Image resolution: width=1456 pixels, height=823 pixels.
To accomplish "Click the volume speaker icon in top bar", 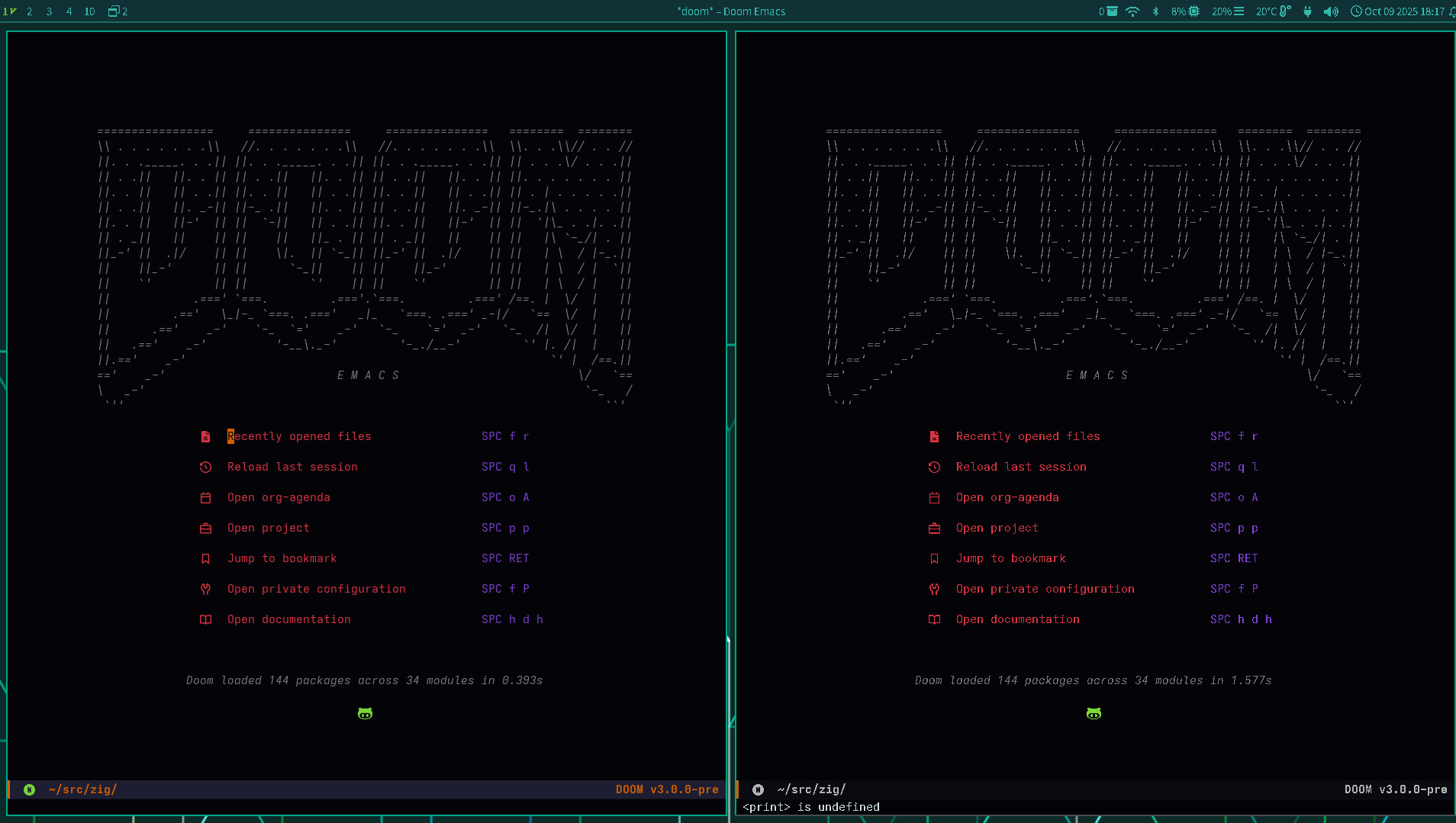I will tap(1331, 11).
